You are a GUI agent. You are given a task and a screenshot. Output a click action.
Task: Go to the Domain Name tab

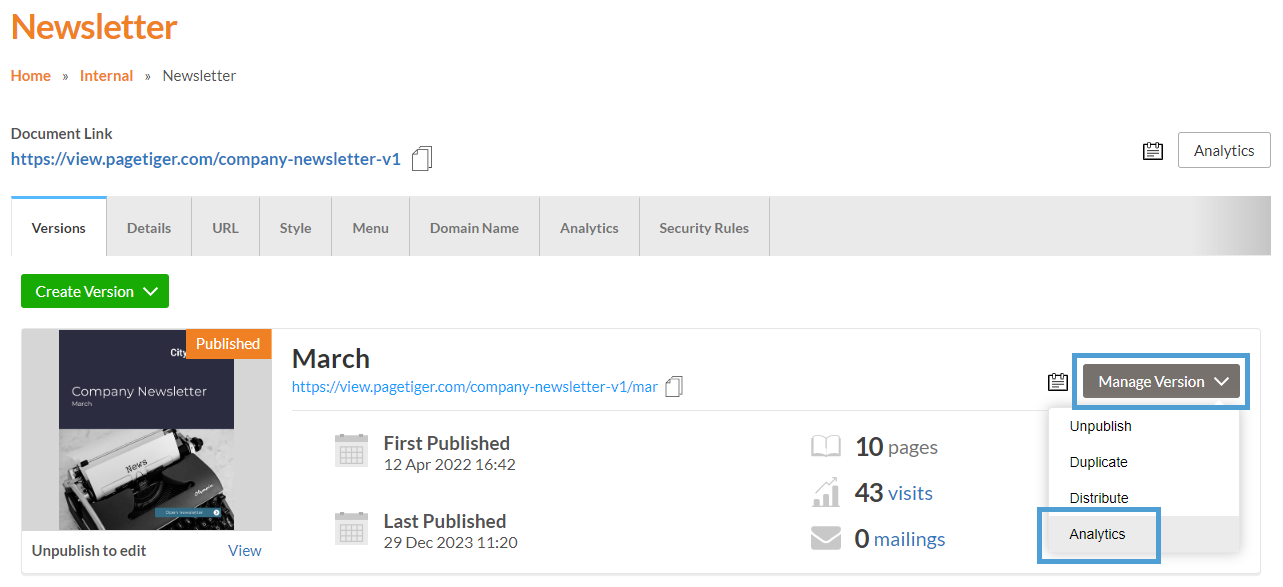(x=474, y=228)
